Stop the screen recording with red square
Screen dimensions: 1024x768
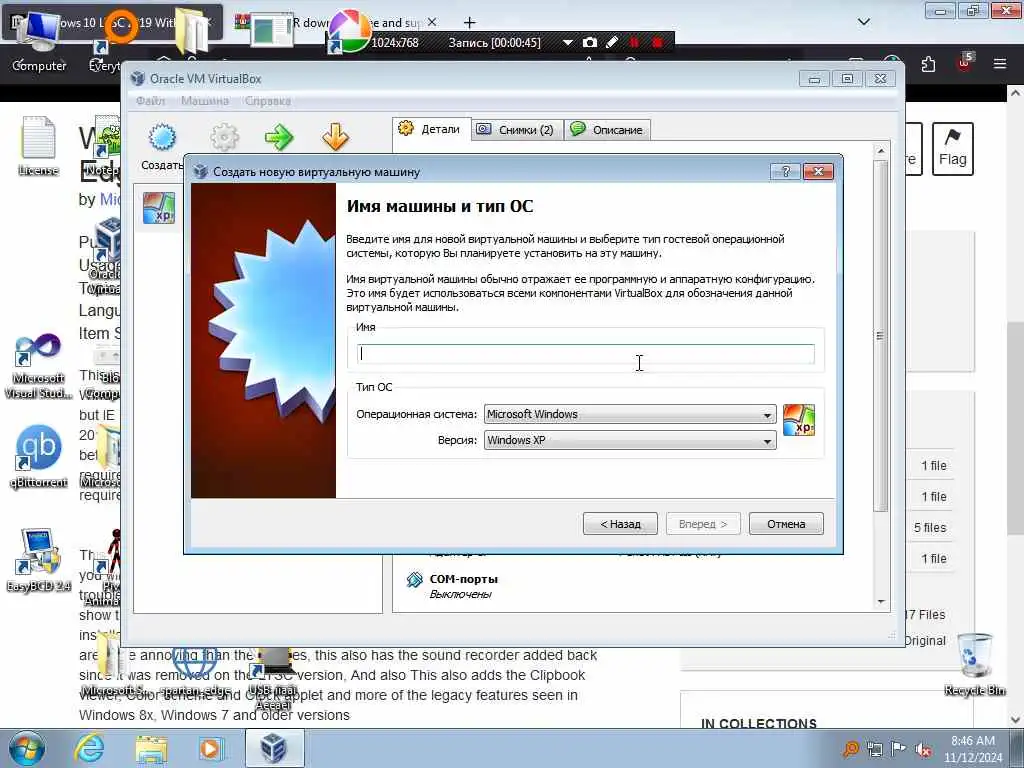click(x=658, y=42)
